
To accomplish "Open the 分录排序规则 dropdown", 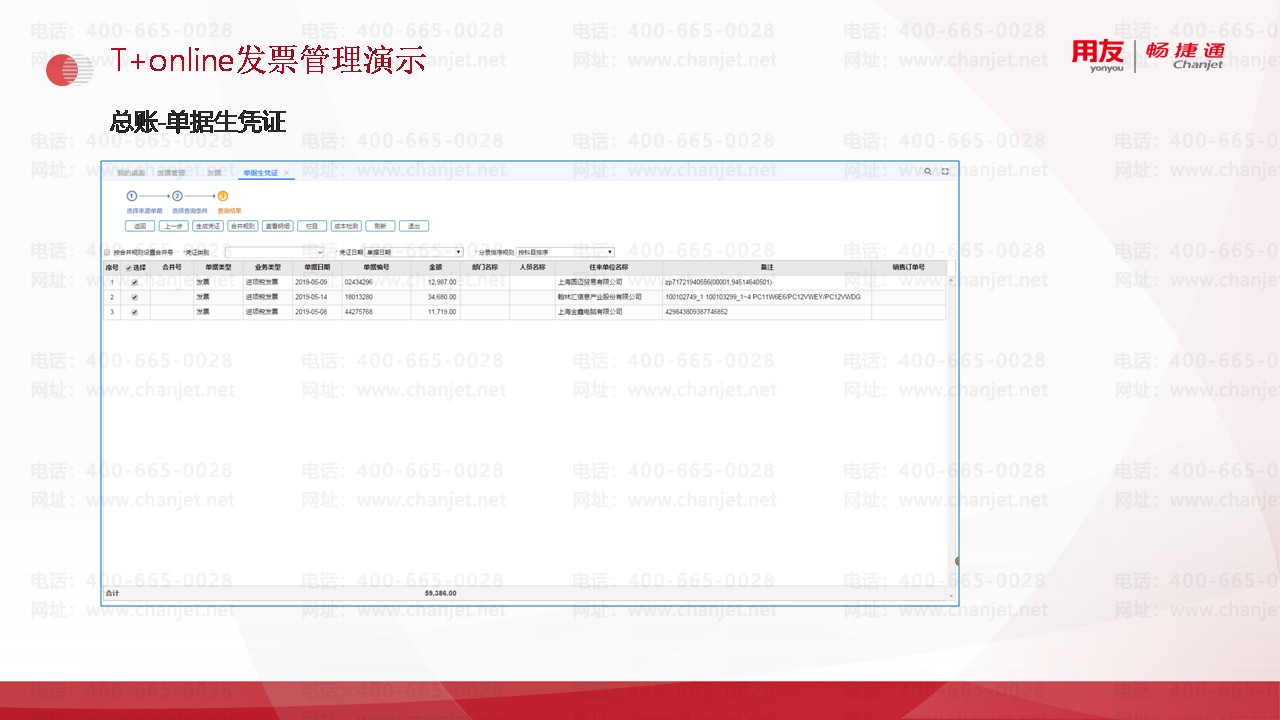I will coord(565,252).
